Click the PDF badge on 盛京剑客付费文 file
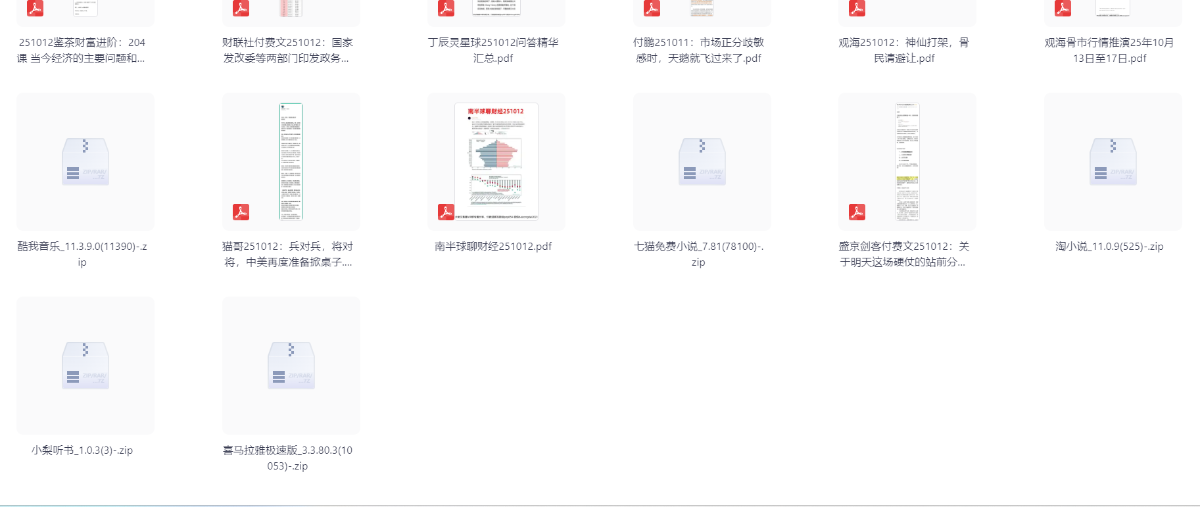 point(857,211)
